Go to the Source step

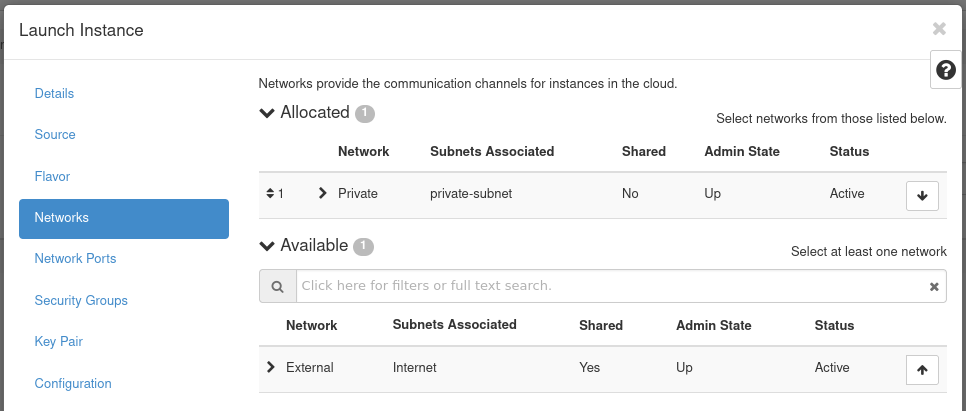coord(55,134)
